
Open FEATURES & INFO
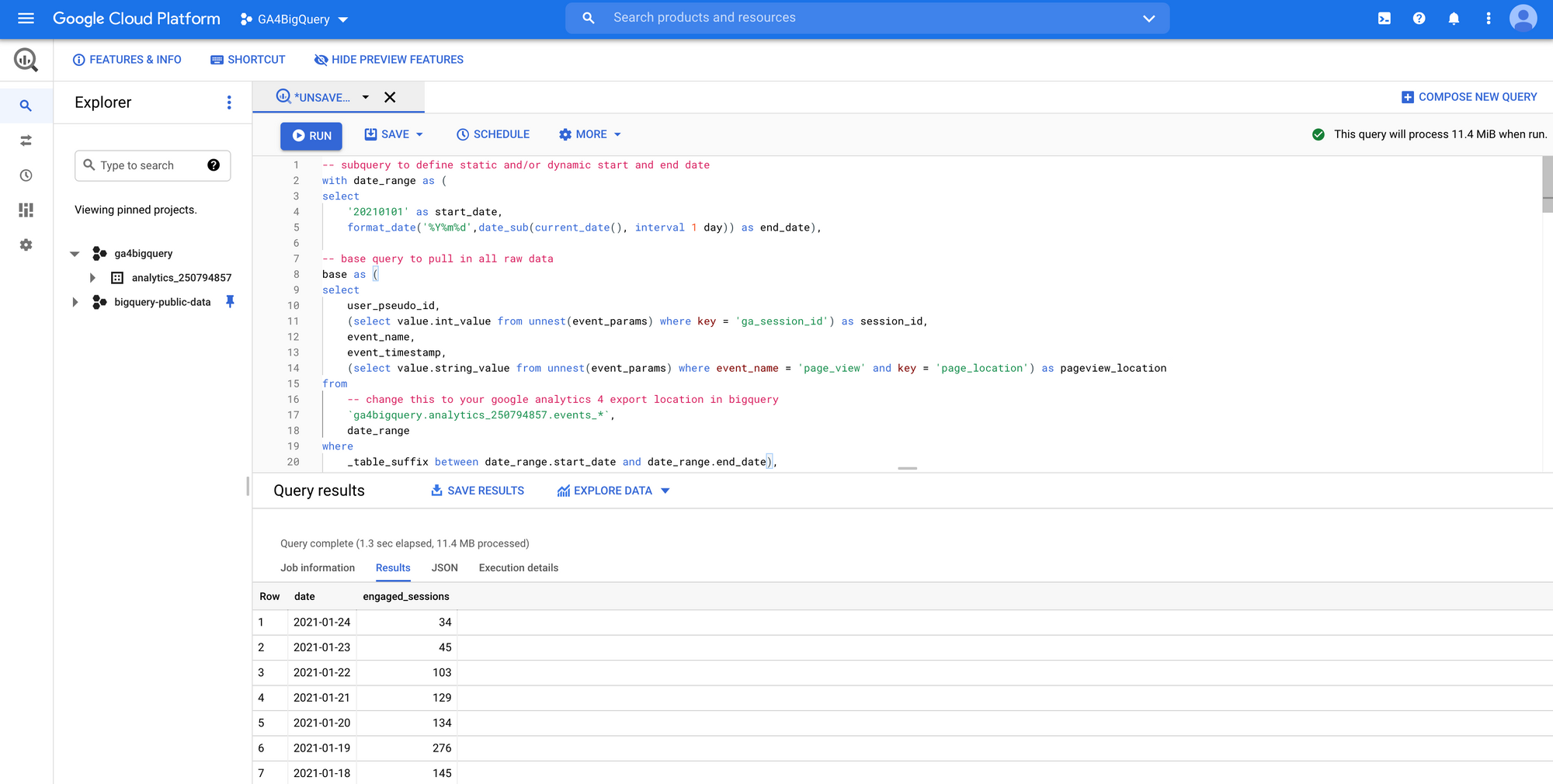coord(127,60)
